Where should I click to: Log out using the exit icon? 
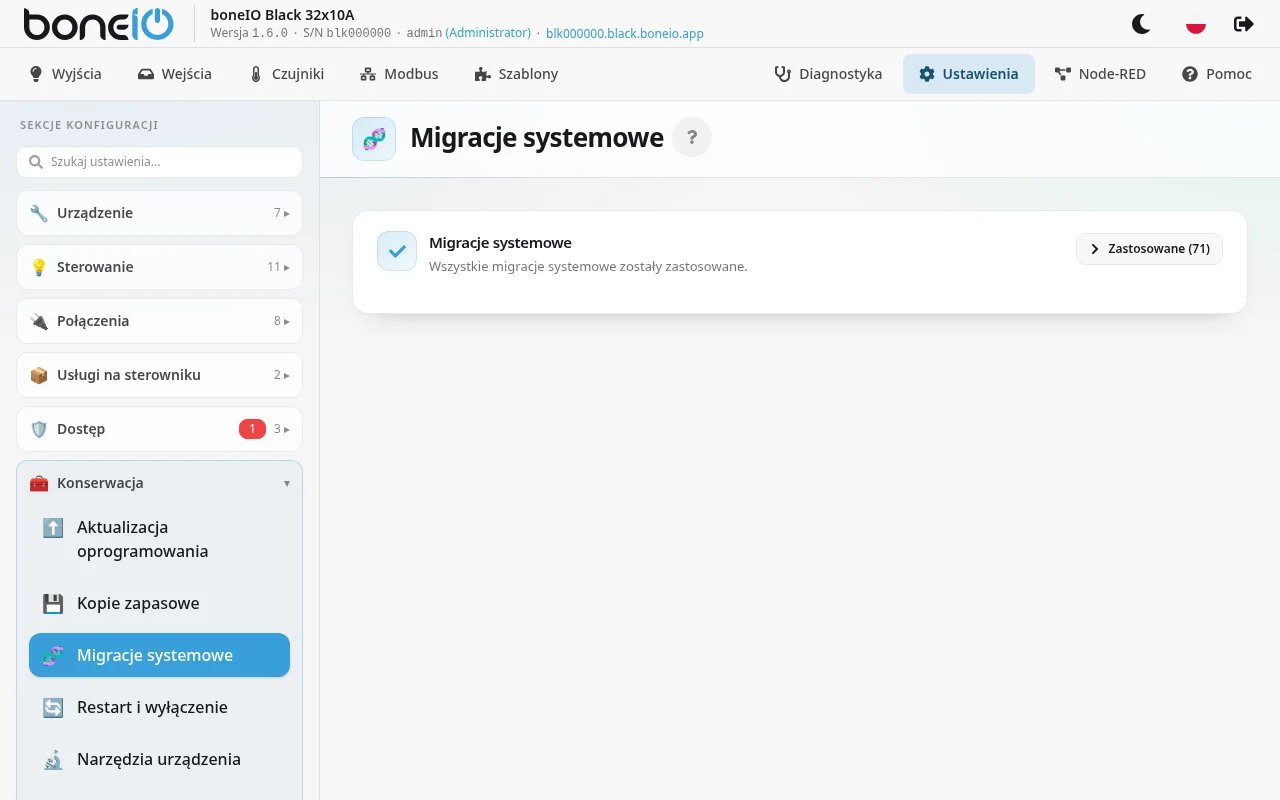coord(1244,24)
